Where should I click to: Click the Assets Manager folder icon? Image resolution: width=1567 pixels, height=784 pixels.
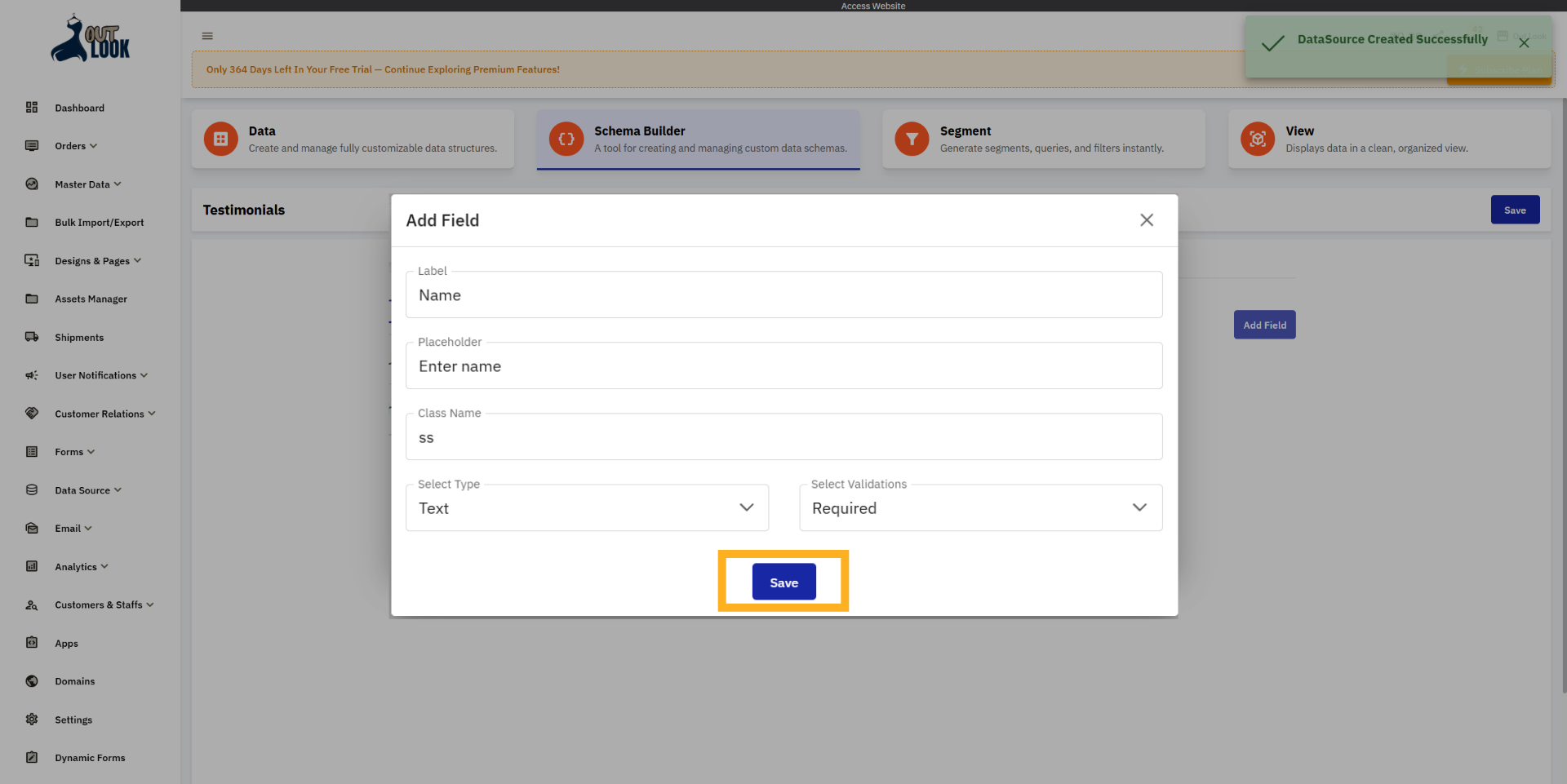(32, 299)
